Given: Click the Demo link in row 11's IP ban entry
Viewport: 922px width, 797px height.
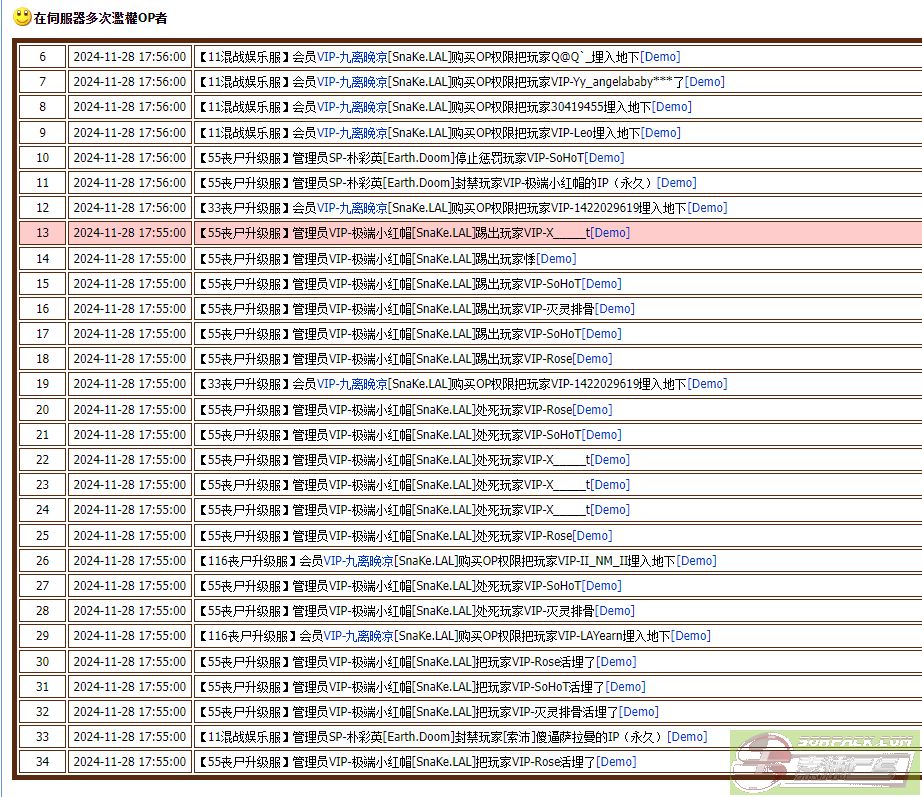Looking at the screenshot, I should pos(676,183).
